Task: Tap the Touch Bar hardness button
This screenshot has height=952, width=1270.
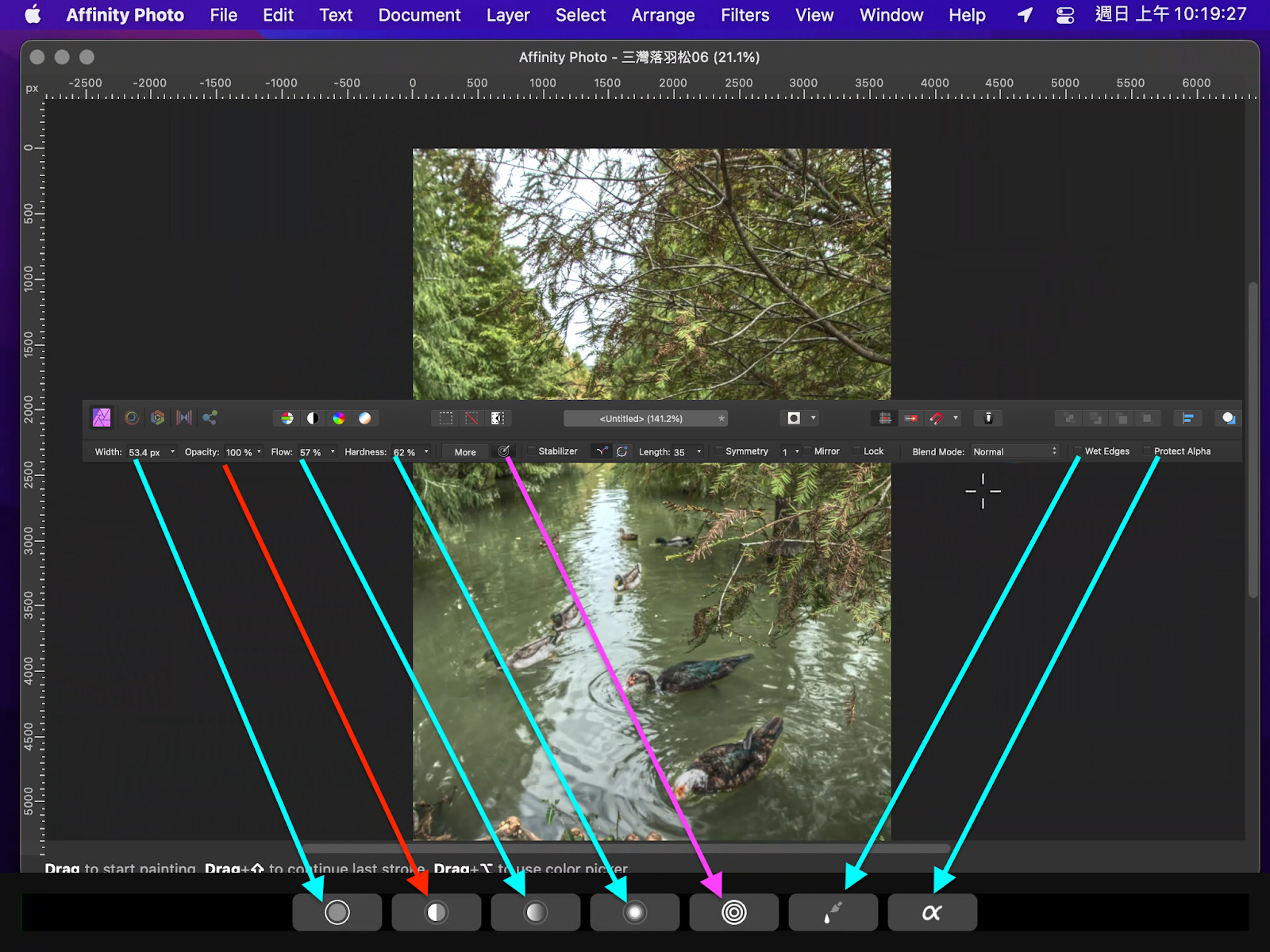Action: (x=635, y=912)
